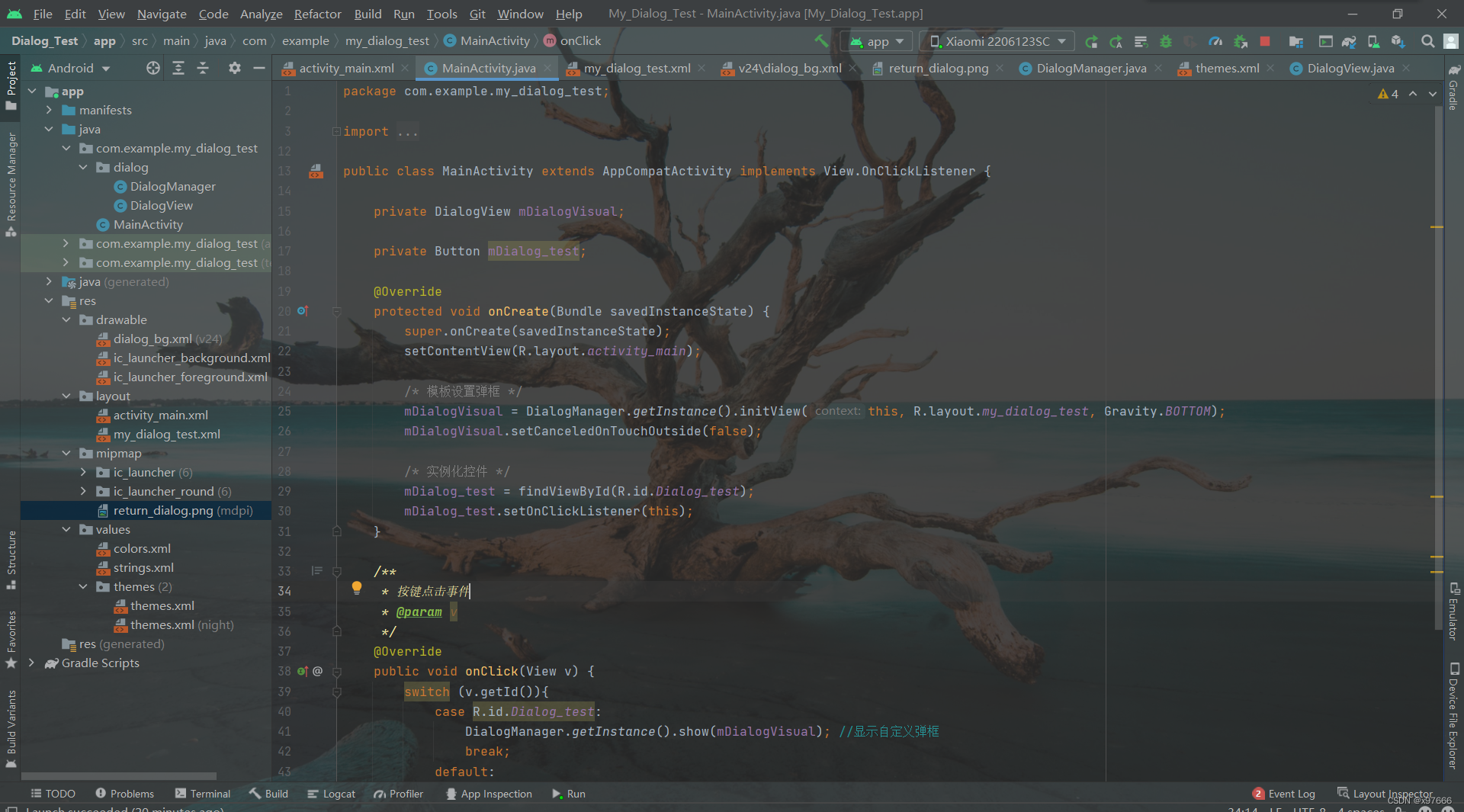Toggle fold of import block at line 3
Image resolution: width=1464 pixels, height=812 pixels.
(x=336, y=131)
